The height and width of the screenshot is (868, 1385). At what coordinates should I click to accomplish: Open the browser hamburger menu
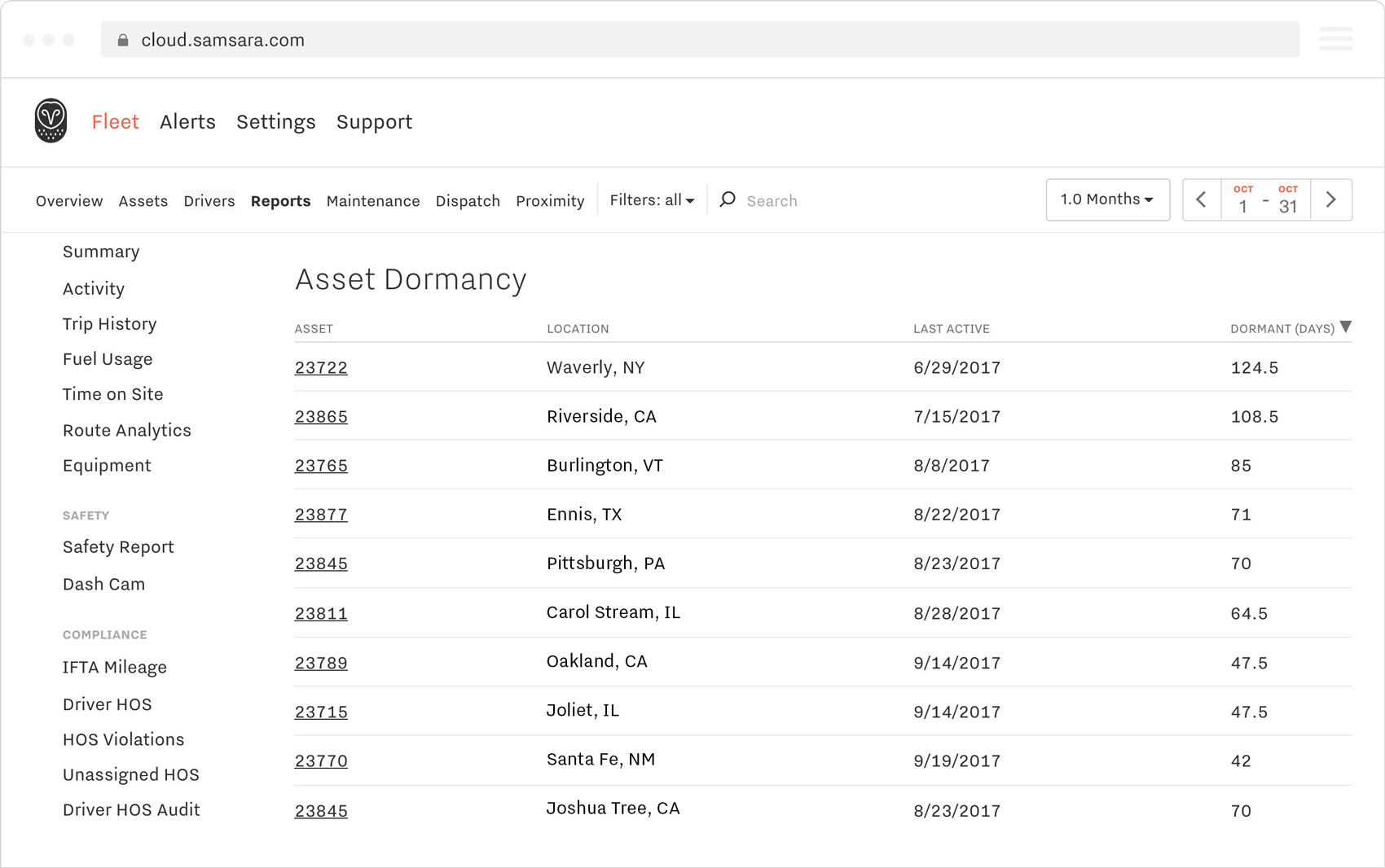[1335, 38]
